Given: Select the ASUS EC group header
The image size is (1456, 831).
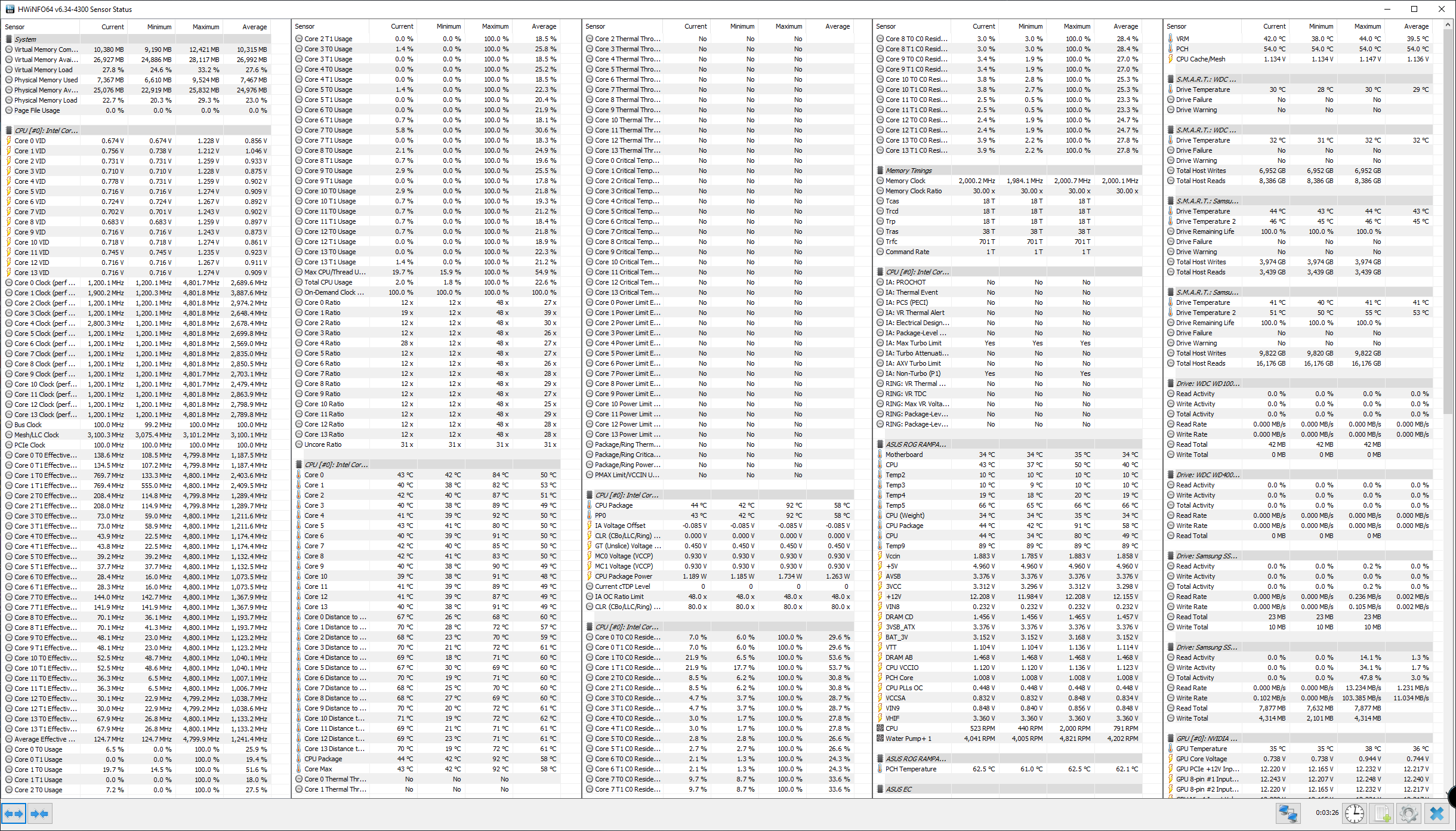Looking at the screenshot, I should [899, 789].
